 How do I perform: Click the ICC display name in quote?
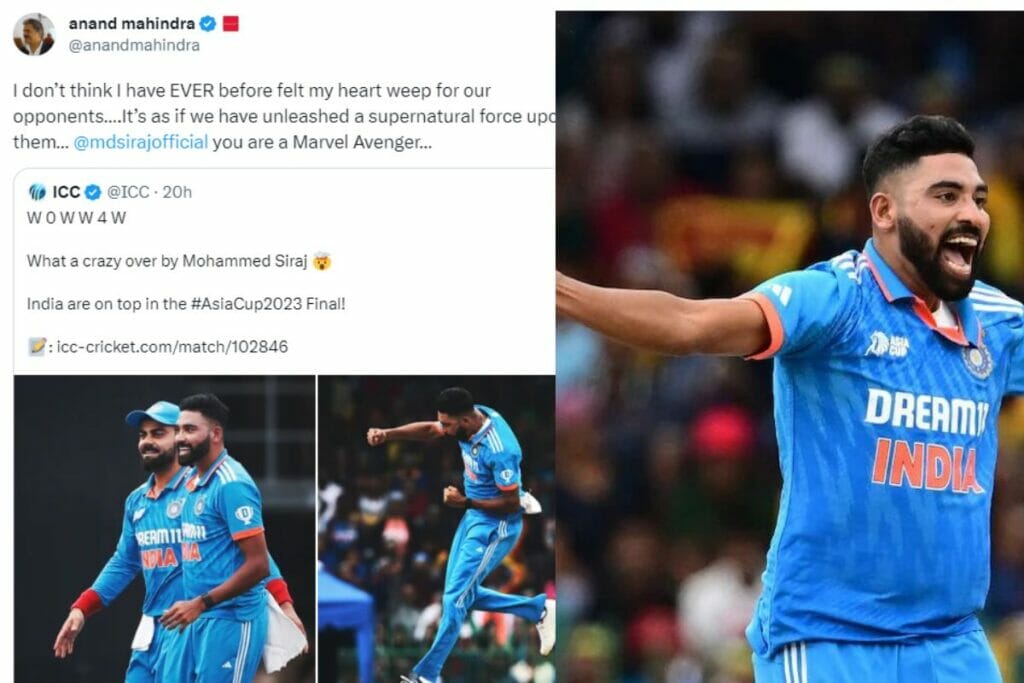pos(66,192)
